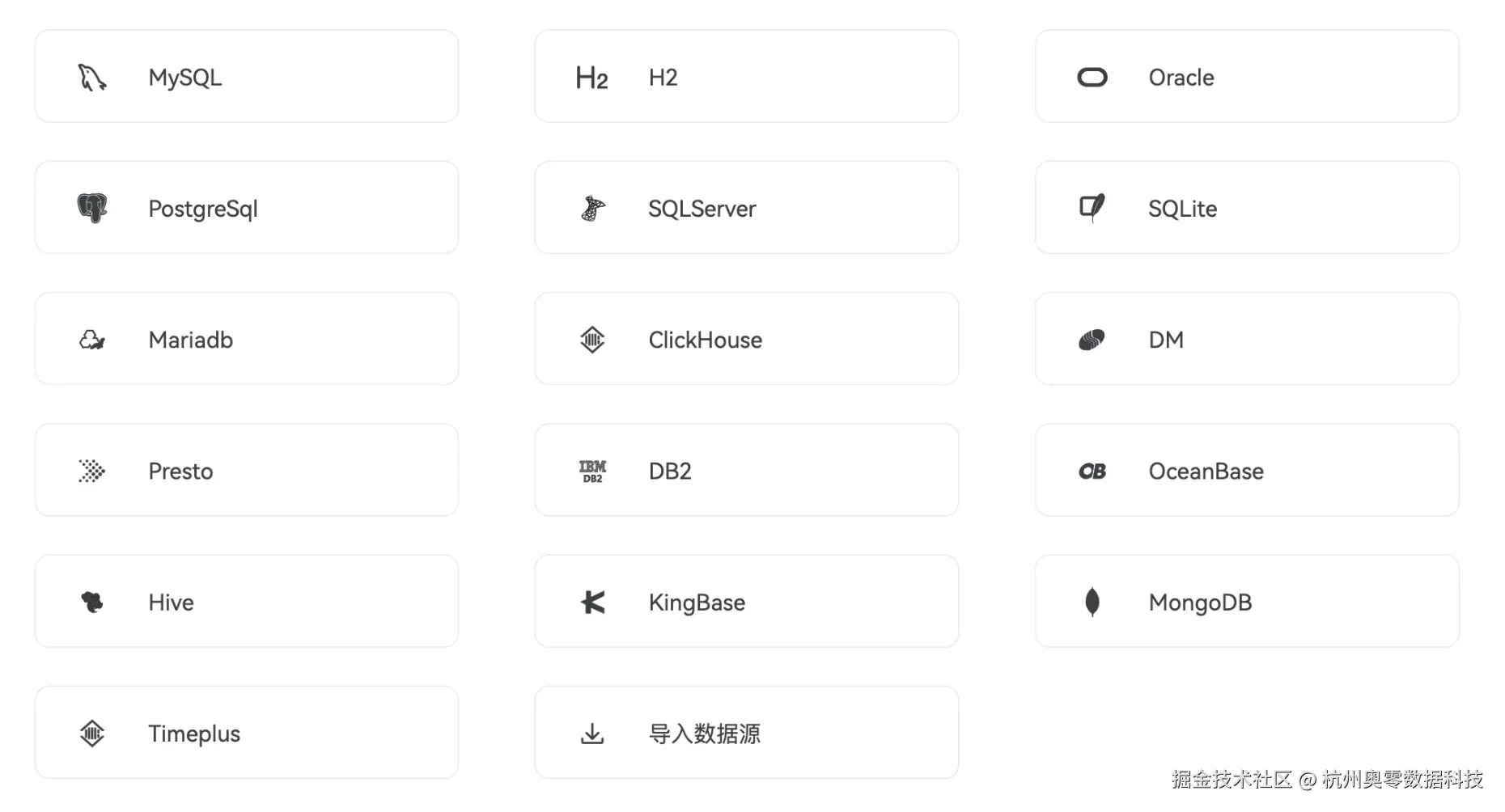Select the "Presto" label

click(x=180, y=471)
